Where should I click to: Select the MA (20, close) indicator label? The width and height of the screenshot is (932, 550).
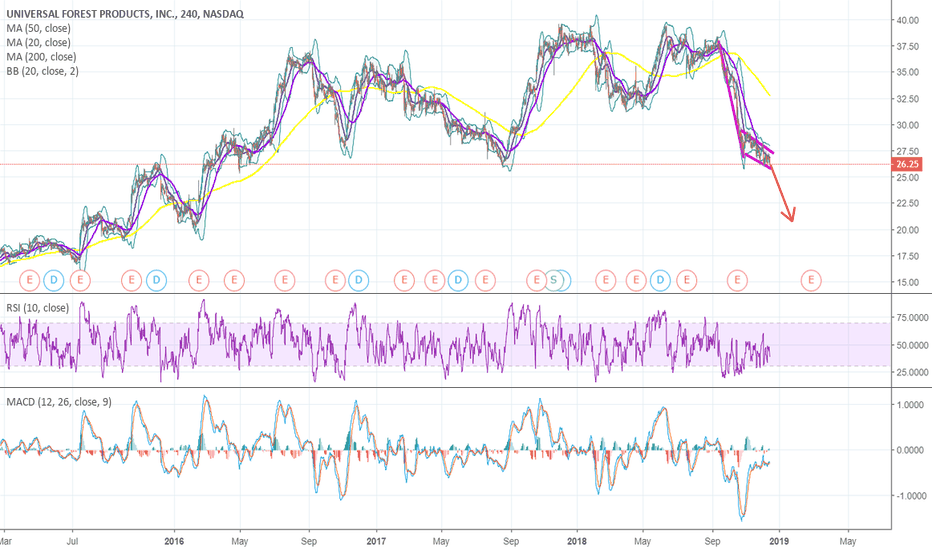click(38, 42)
